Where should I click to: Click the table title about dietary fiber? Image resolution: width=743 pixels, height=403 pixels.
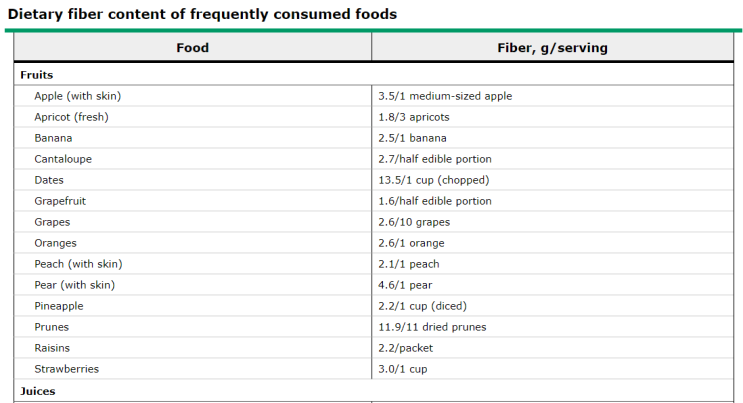[x=202, y=14]
